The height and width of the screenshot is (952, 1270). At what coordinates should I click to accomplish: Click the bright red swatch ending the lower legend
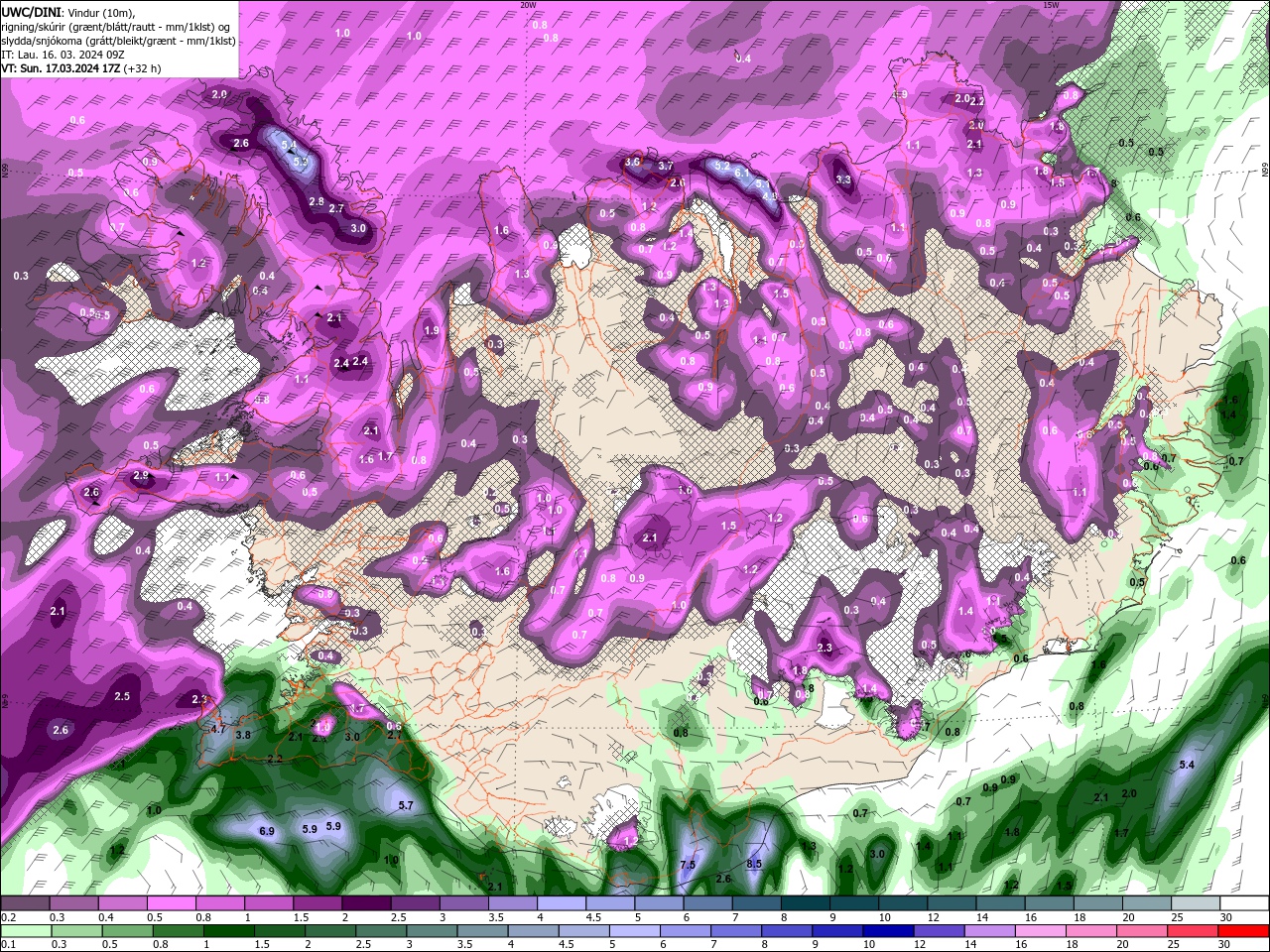coord(1244,931)
